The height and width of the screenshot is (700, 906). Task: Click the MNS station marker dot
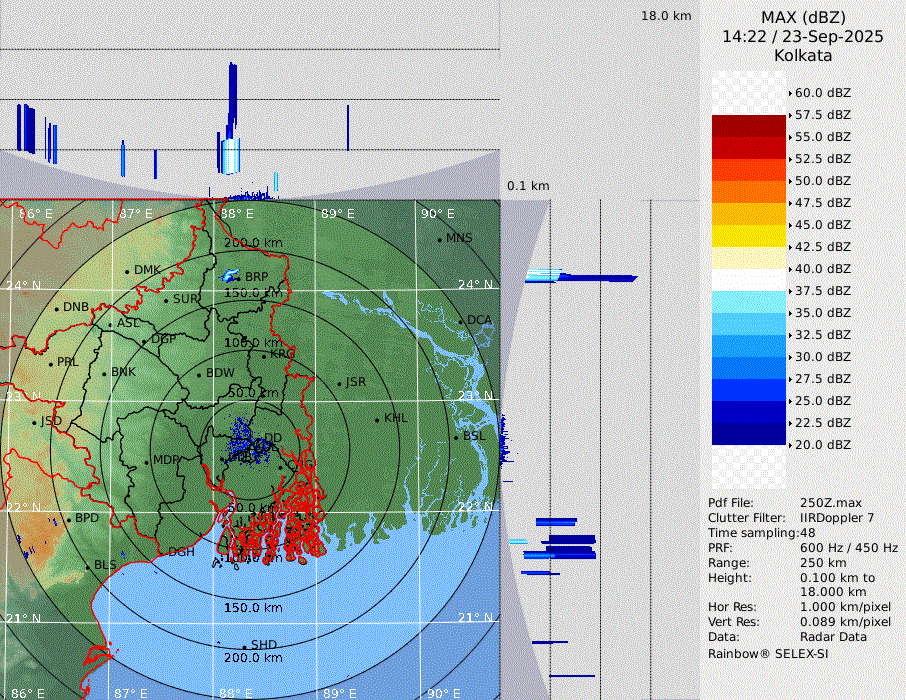[439, 240]
